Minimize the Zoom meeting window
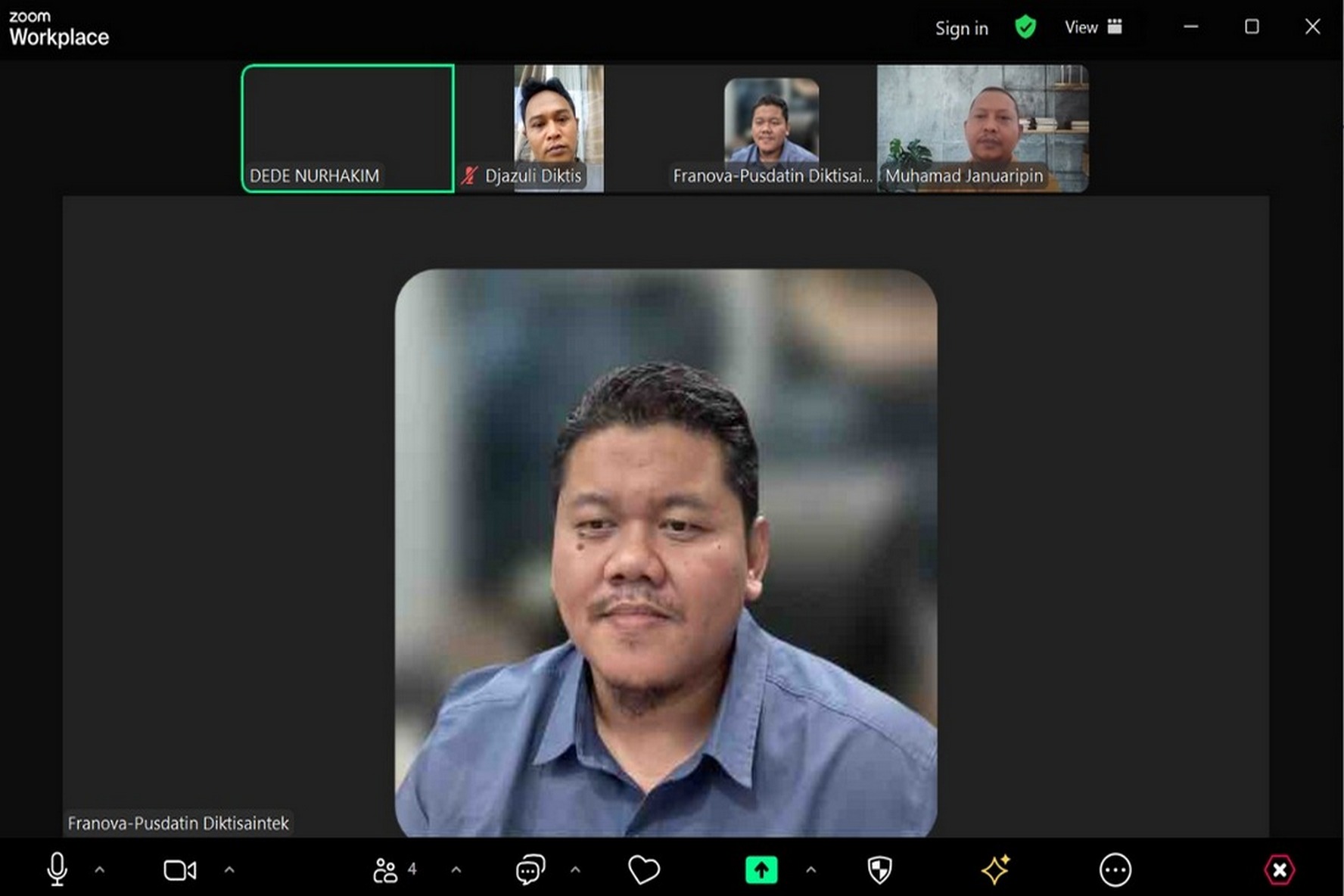The width and height of the screenshot is (1344, 896). pyautogui.click(x=1191, y=26)
